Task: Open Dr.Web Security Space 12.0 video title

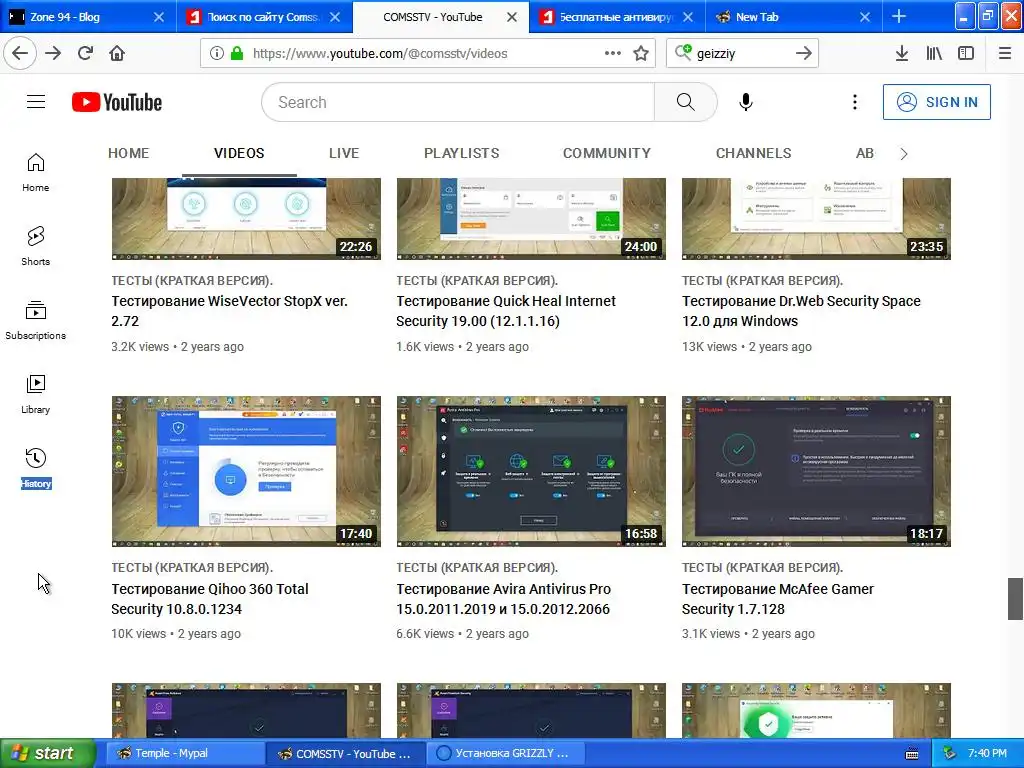Action: [x=801, y=311]
